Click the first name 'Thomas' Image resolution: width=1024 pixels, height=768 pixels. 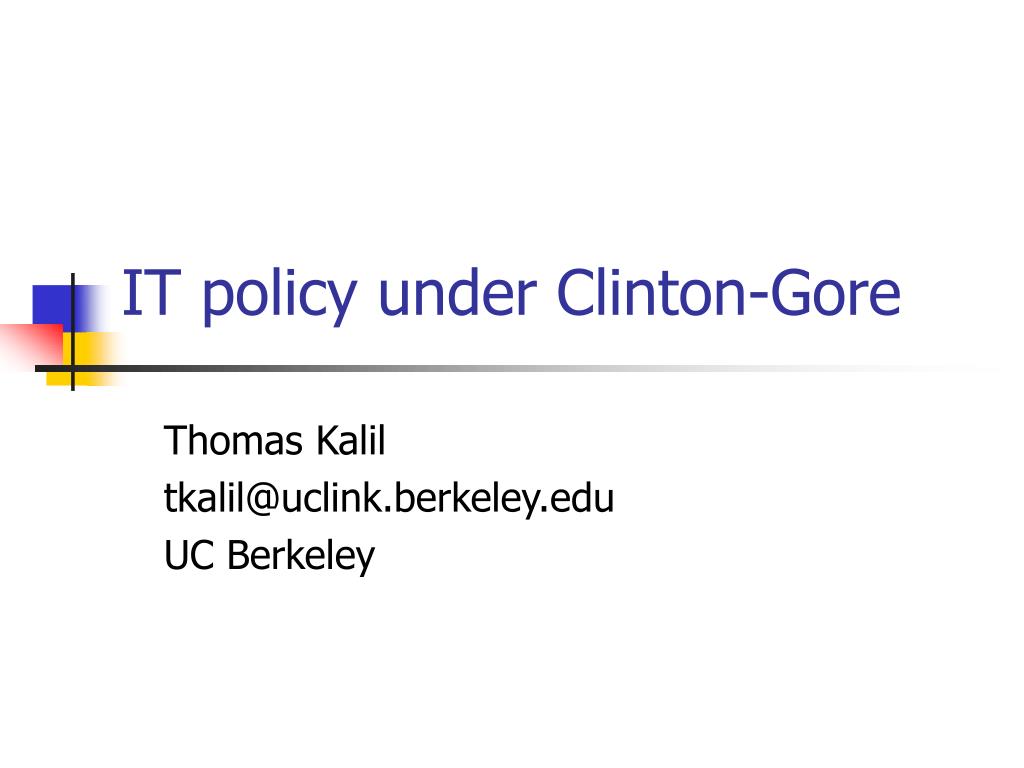point(233,440)
